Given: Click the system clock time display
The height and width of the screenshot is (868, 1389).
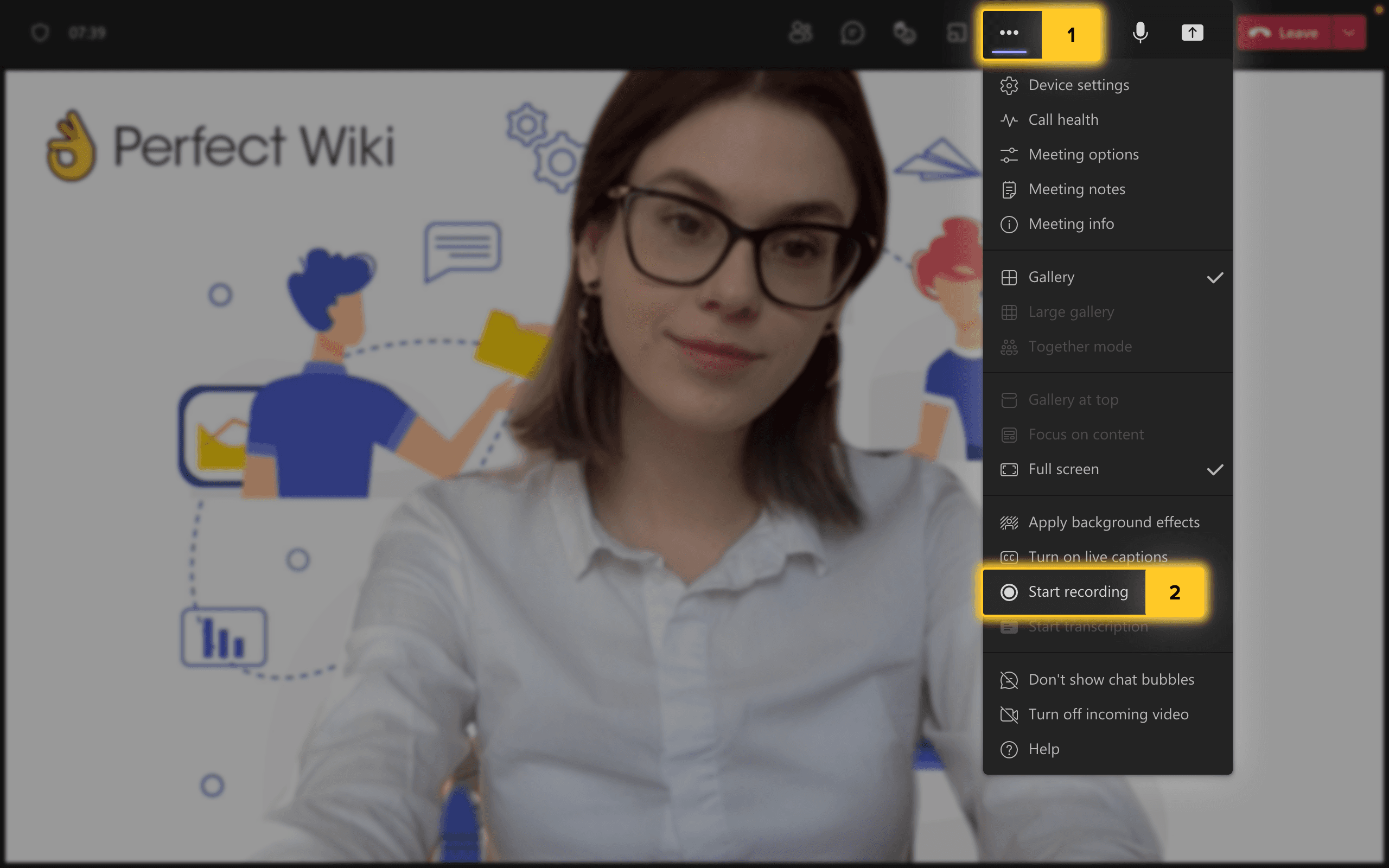Looking at the screenshot, I should coord(85,32).
